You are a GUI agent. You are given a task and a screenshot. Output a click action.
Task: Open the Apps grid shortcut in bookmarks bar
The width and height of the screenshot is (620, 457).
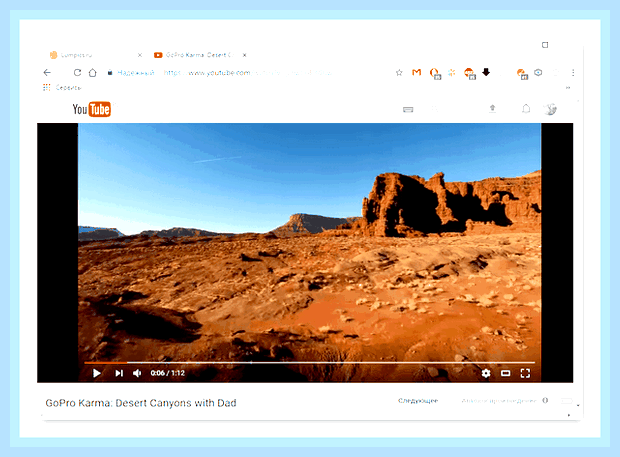pos(47,87)
